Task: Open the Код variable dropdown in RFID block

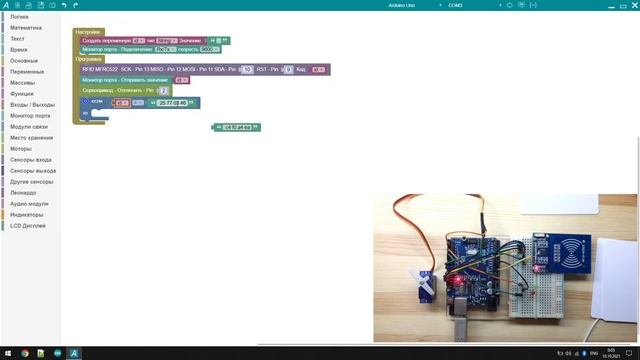Action: tap(318, 69)
